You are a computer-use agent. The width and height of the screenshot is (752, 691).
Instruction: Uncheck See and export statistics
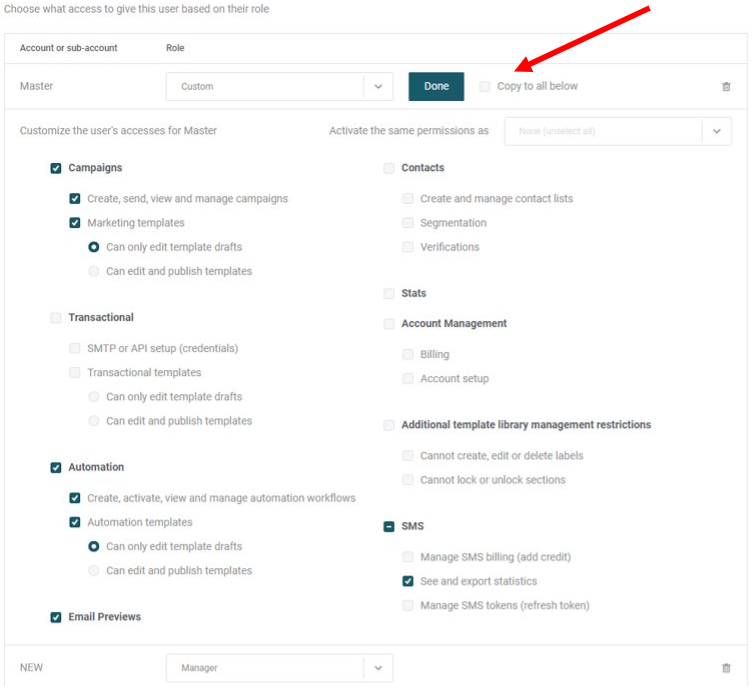point(408,581)
